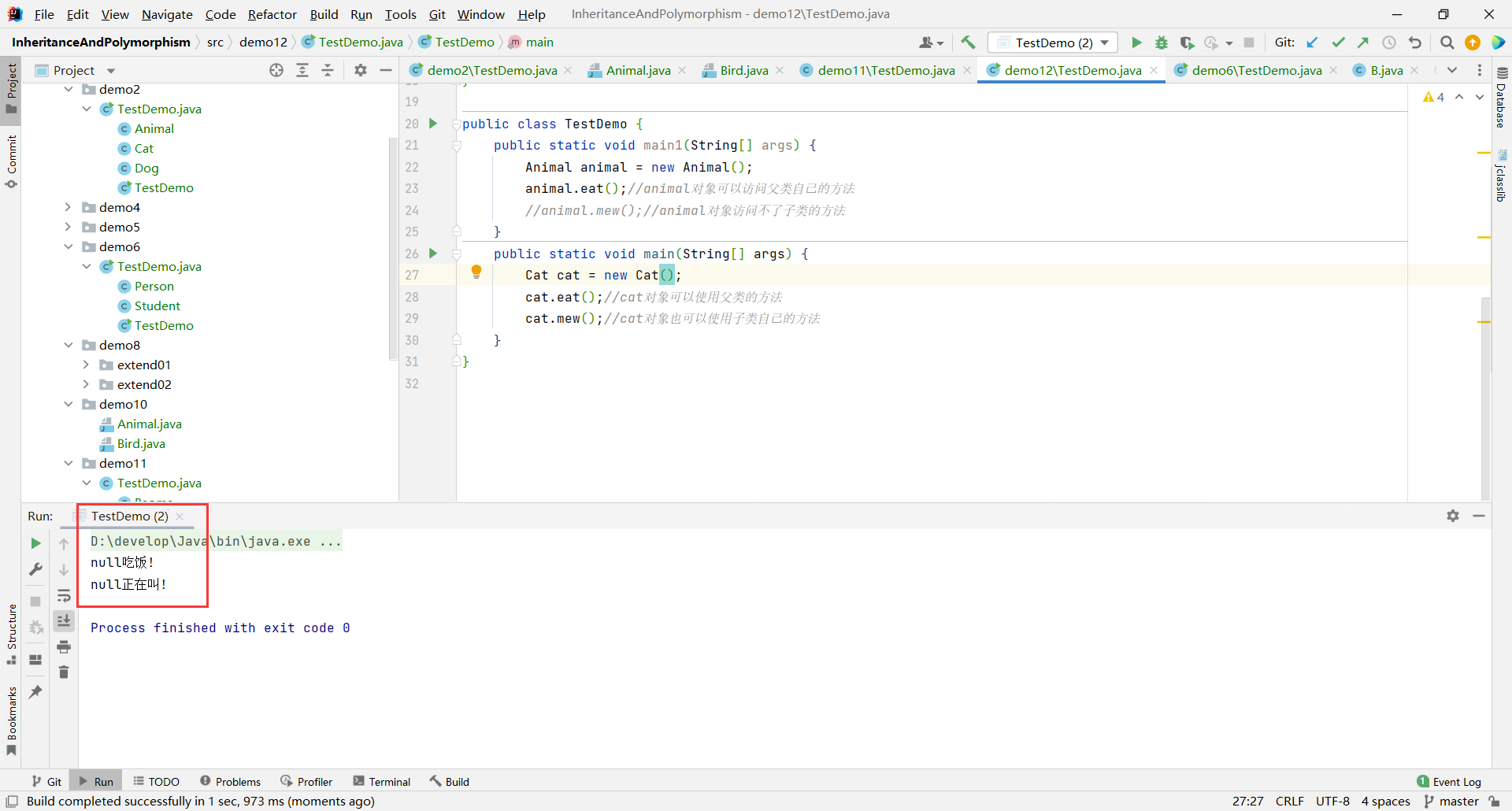Show hidden editor tabs dropdown
Viewport: 1512px width, 811px height.
(1452, 70)
